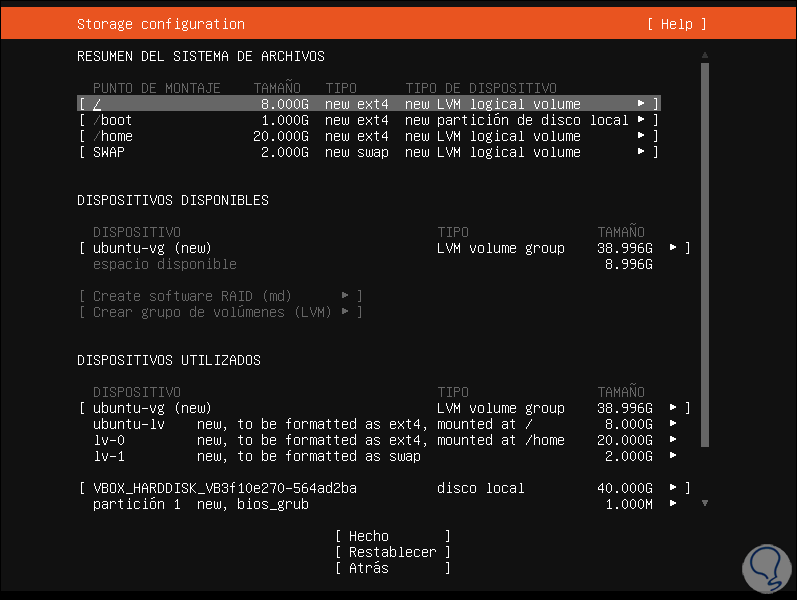797x600 pixels.
Task: Open arrow menu for used ubuntu-vg group
Action: [x=673, y=408]
